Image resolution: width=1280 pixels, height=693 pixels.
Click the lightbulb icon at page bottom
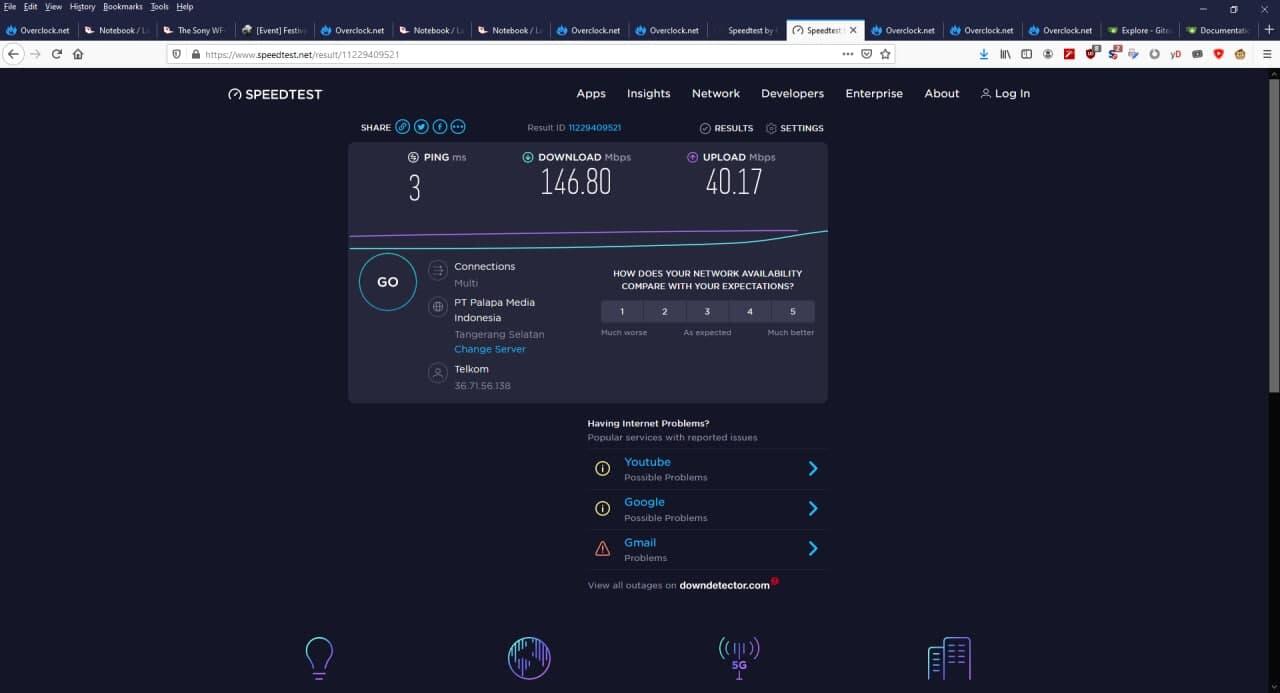tap(319, 658)
